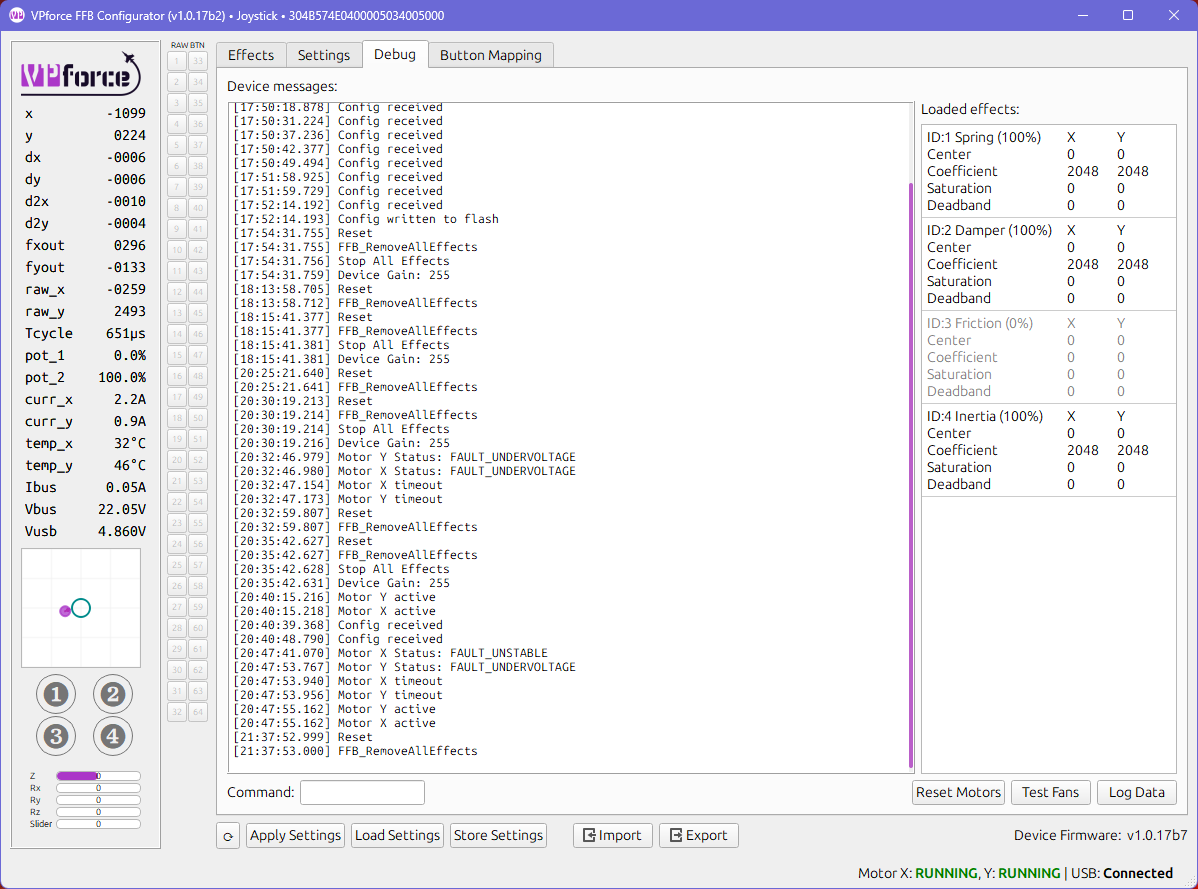Click the VPforce app icon in title bar
Screen dimensions: 1198x889
point(16,15)
